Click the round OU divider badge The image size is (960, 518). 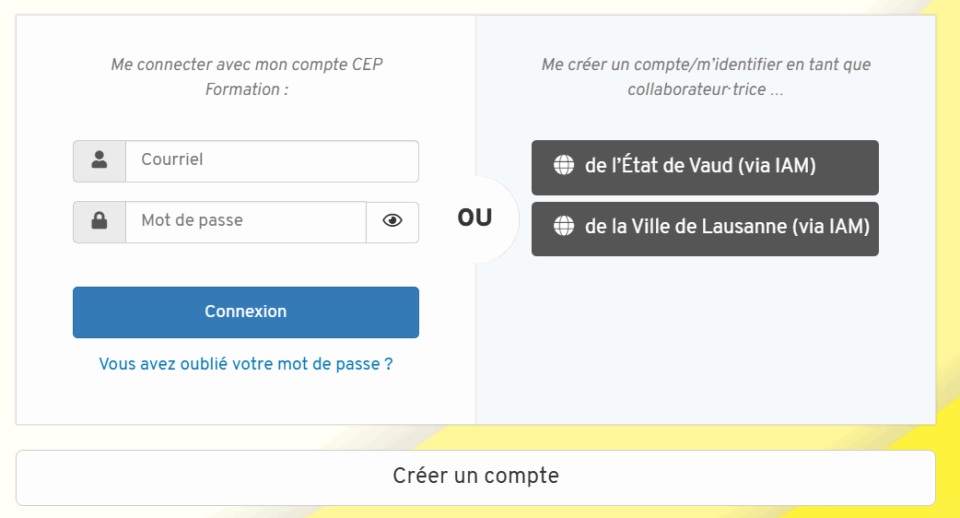tap(475, 218)
